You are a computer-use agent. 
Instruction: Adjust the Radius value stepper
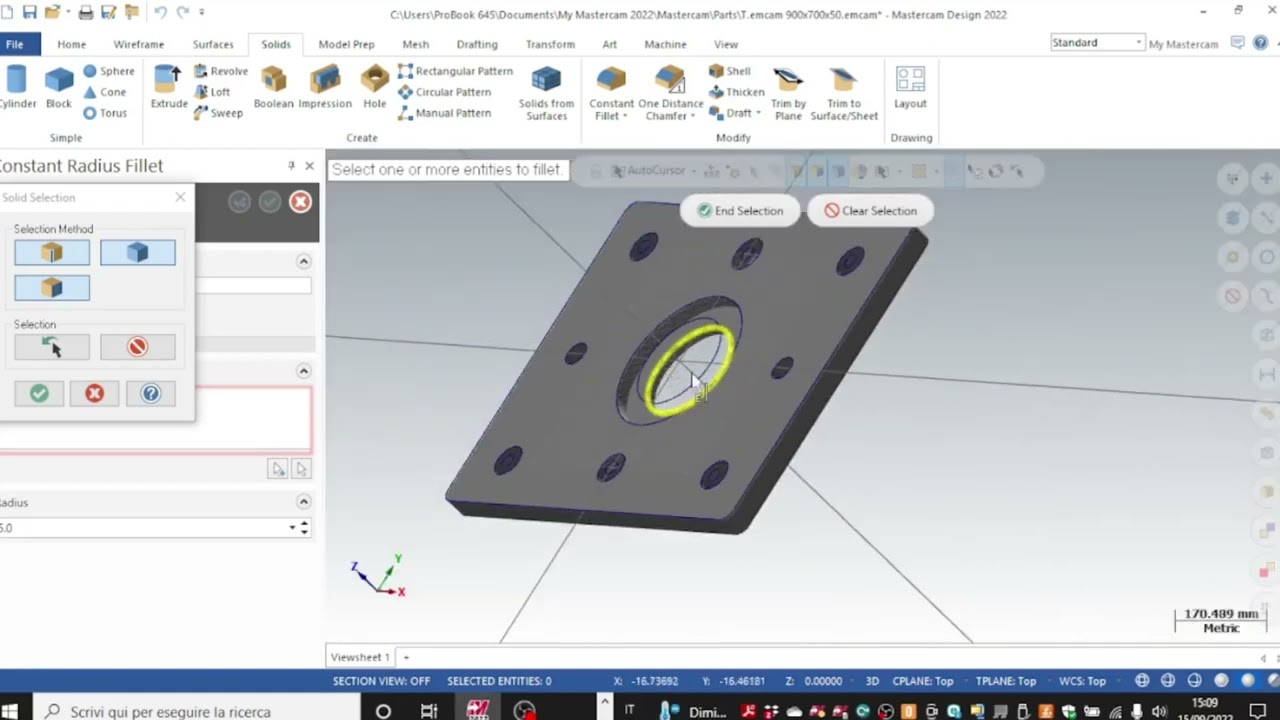point(305,528)
